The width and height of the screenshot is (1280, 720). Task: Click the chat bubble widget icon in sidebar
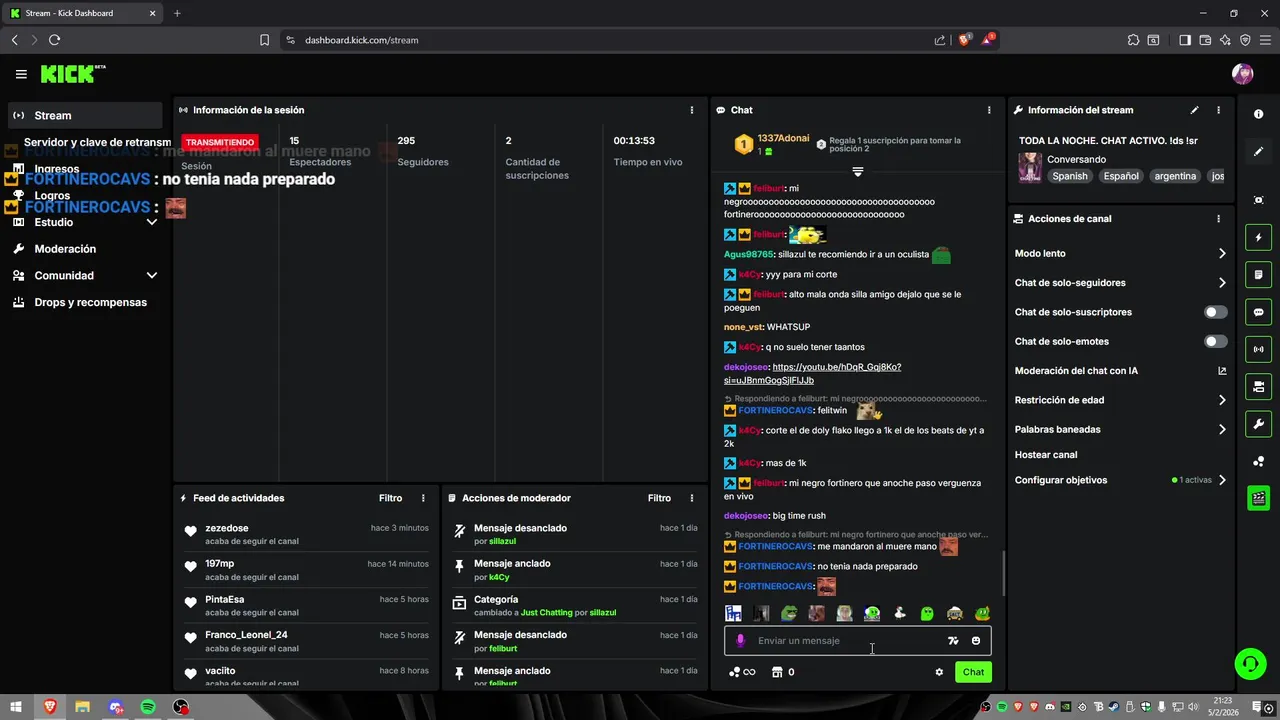coord(1259,312)
